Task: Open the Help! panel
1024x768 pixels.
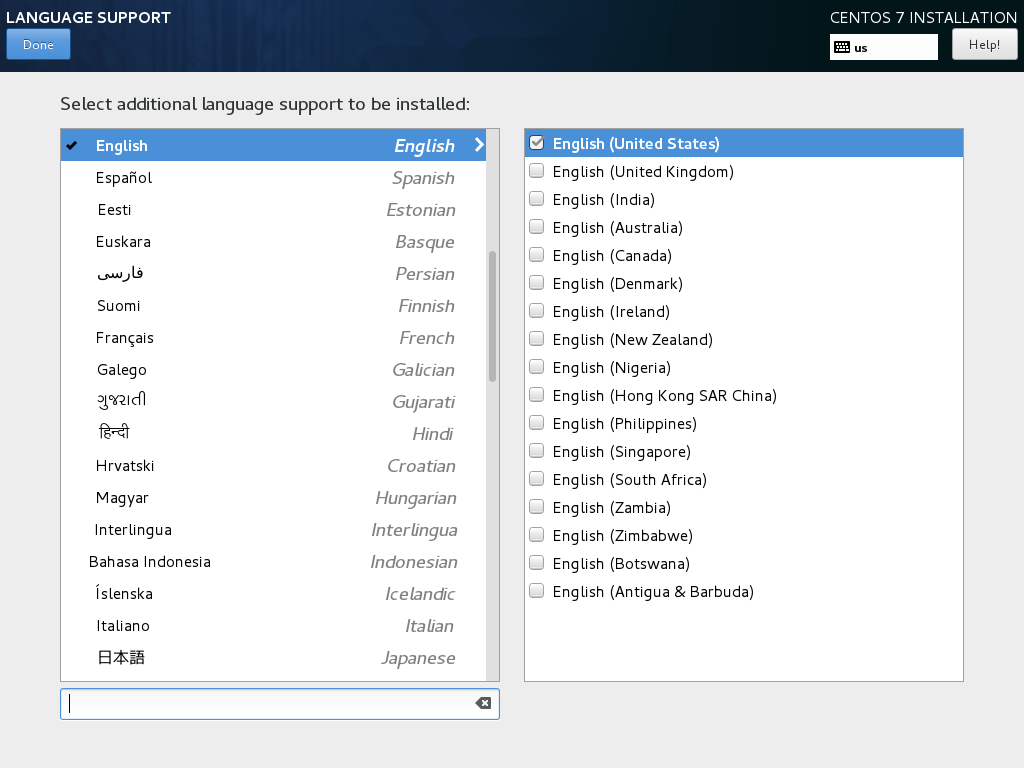Action: pyautogui.click(x=984, y=44)
